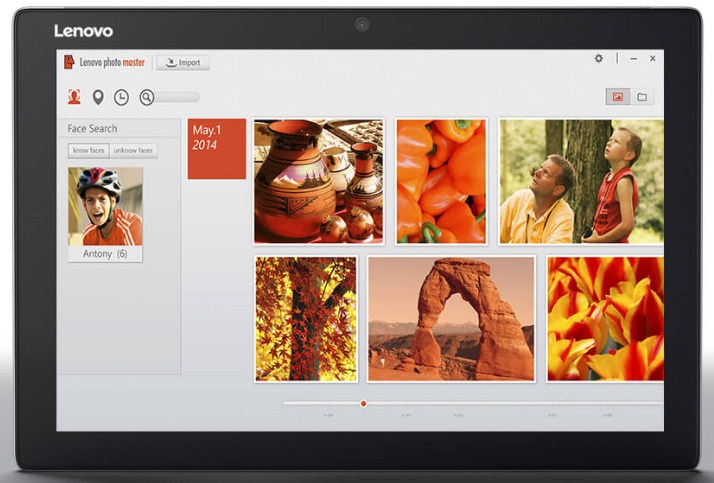Open the father and son photo
714x483 pixels.
(581, 181)
